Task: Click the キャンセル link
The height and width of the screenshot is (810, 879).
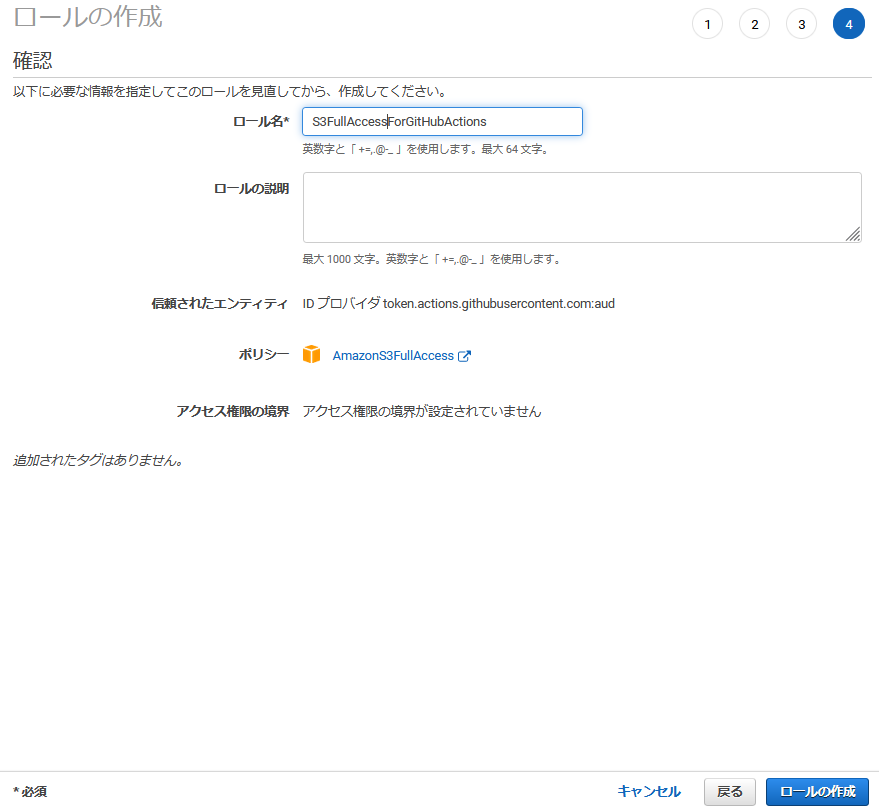Action: pyautogui.click(x=649, y=792)
